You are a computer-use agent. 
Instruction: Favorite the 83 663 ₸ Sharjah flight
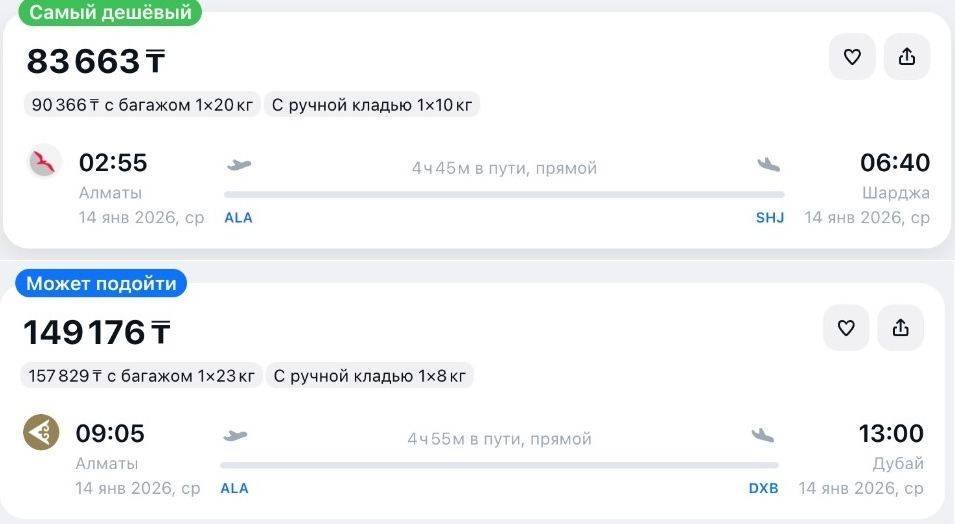click(852, 57)
